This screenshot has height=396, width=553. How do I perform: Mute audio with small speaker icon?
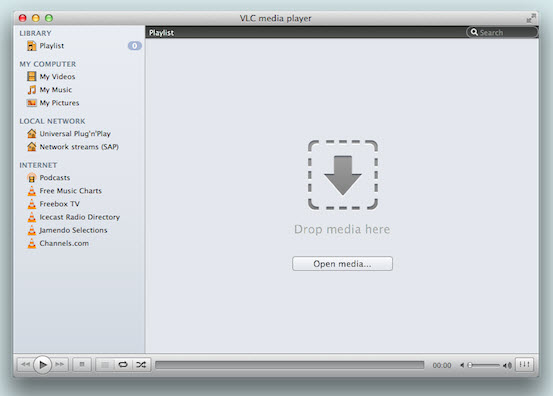(x=462, y=365)
